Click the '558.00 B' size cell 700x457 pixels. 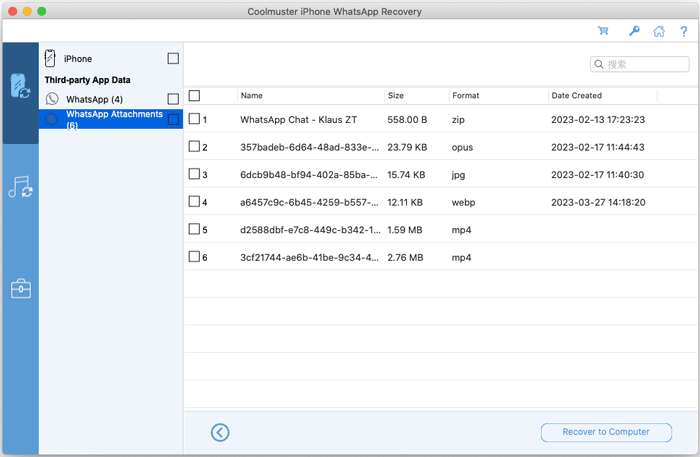[x=407, y=120]
